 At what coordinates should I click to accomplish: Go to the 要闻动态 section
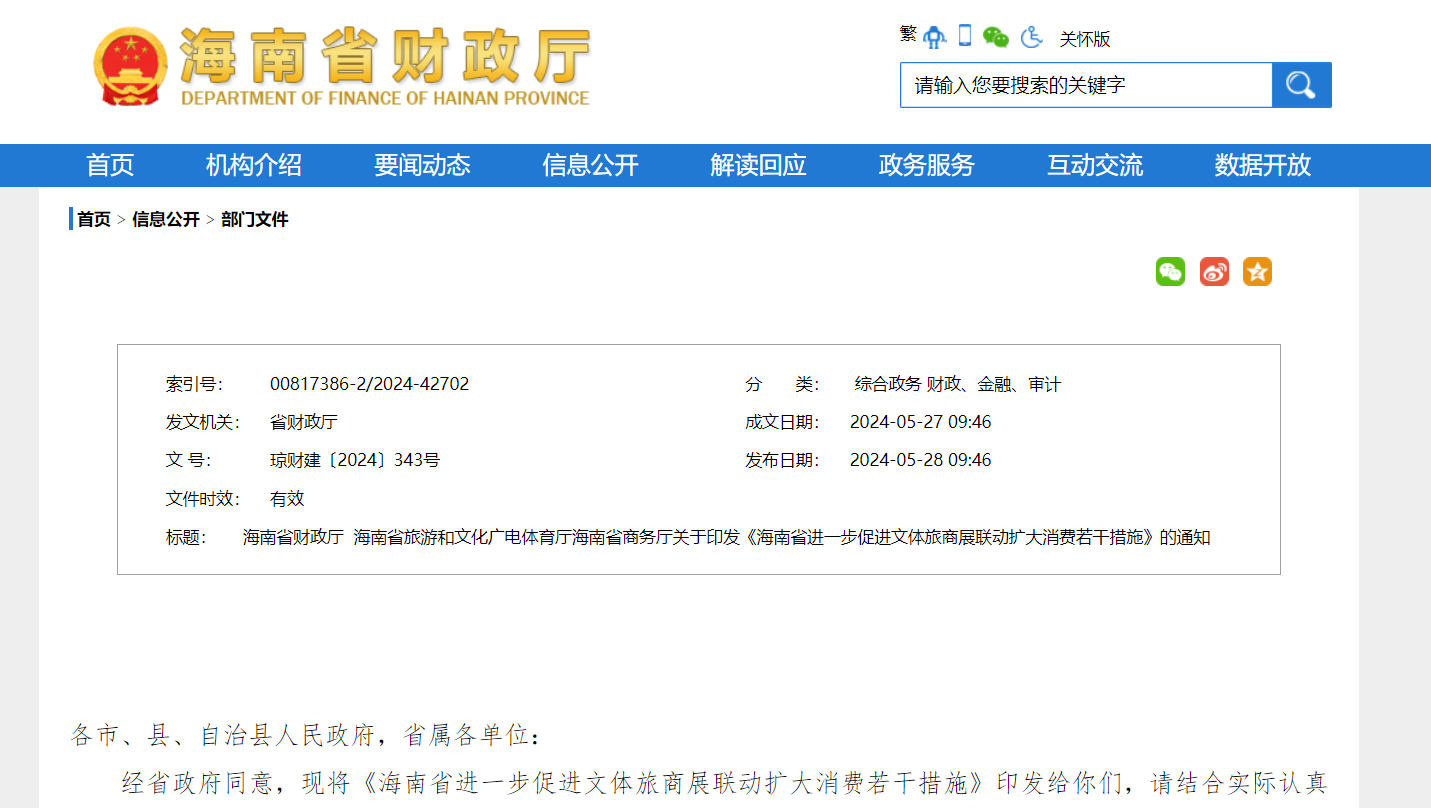point(422,165)
